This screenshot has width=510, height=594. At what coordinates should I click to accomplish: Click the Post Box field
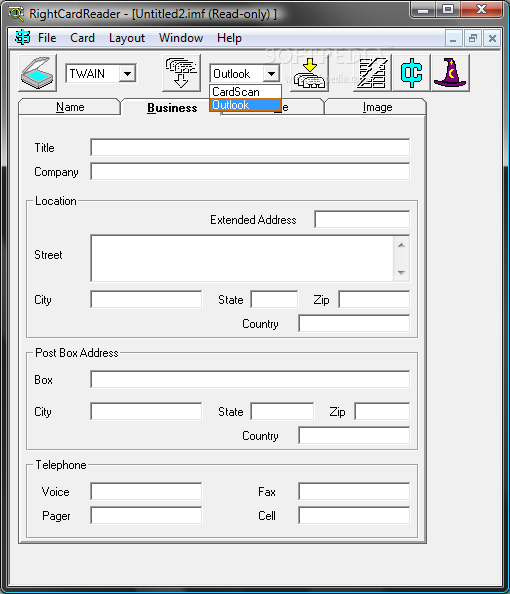point(250,379)
